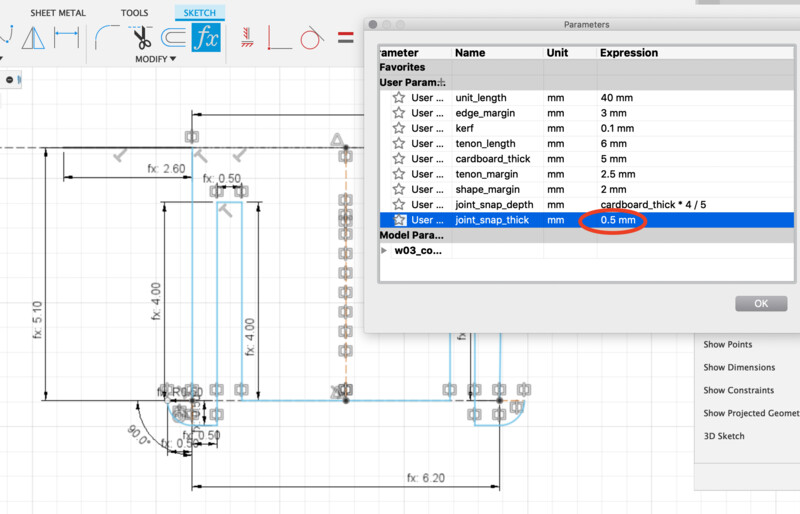Favorite the tenon_length parameter star
The height and width of the screenshot is (514, 800).
coord(399,143)
